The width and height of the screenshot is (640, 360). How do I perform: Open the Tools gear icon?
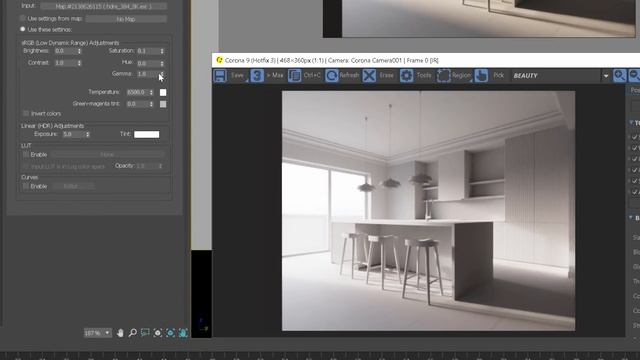click(x=407, y=76)
